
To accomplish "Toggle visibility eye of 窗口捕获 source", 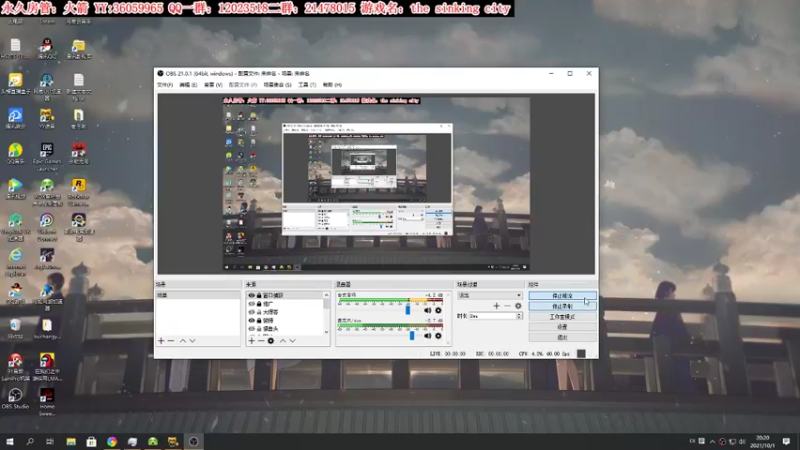I will point(251,295).
